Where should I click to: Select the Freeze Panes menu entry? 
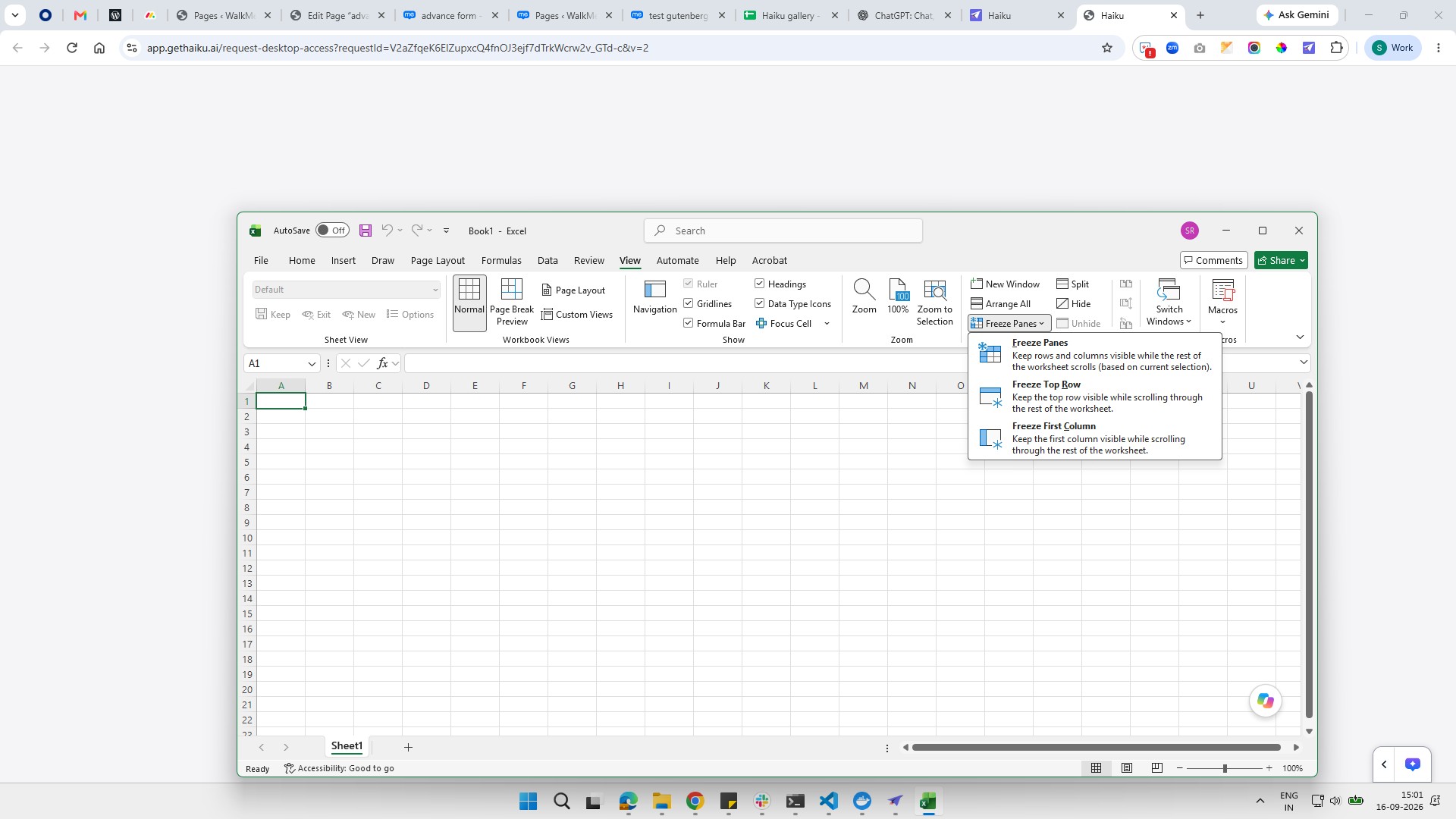1095,354
